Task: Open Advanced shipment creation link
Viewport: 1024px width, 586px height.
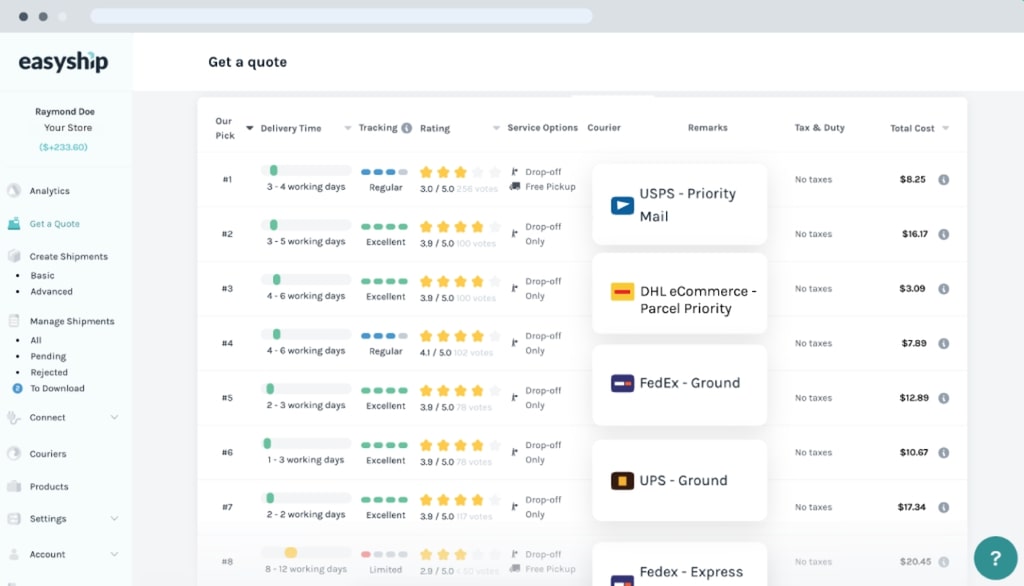Action: point(51,292)
